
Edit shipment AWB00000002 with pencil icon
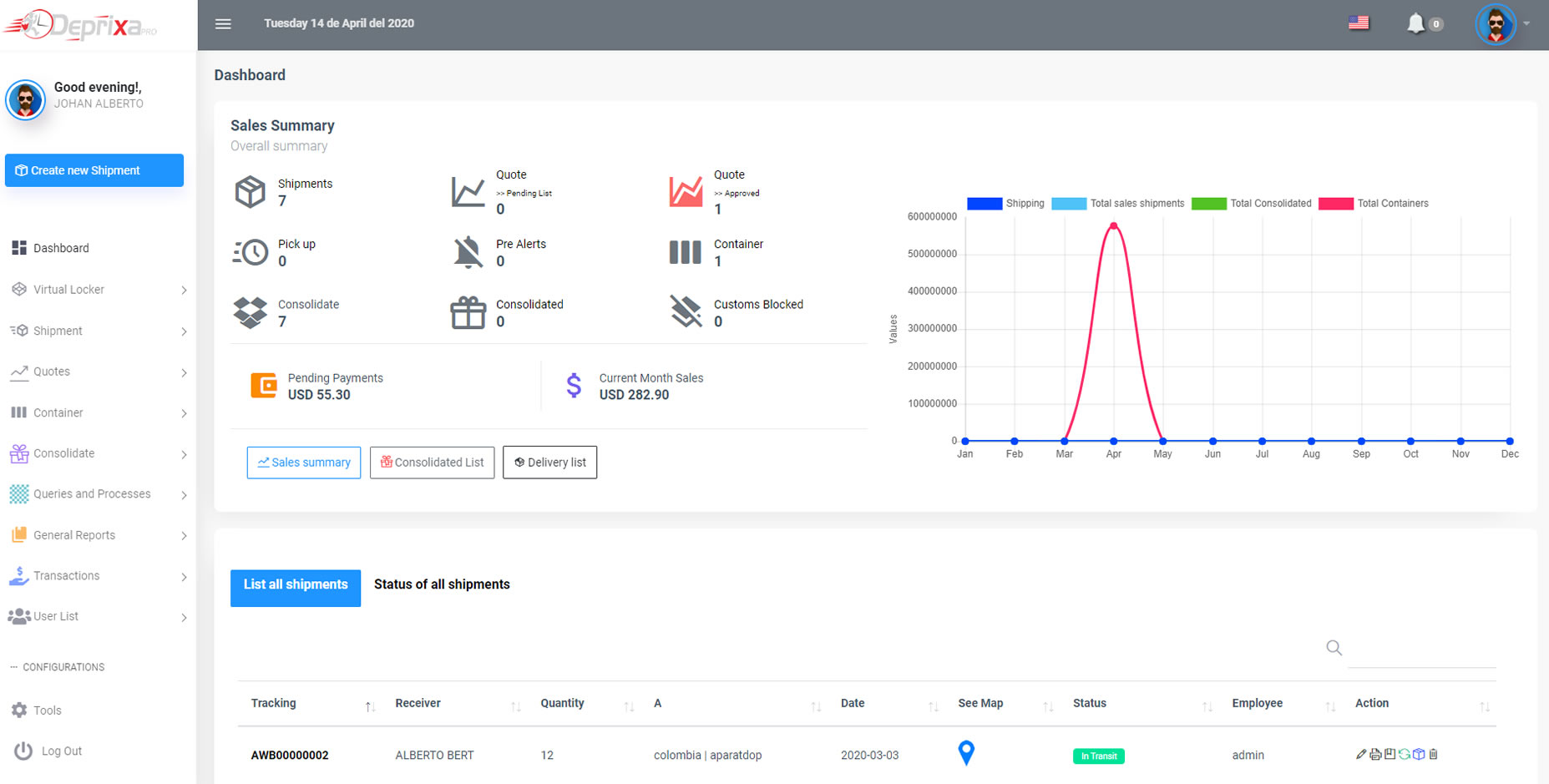1361,755
